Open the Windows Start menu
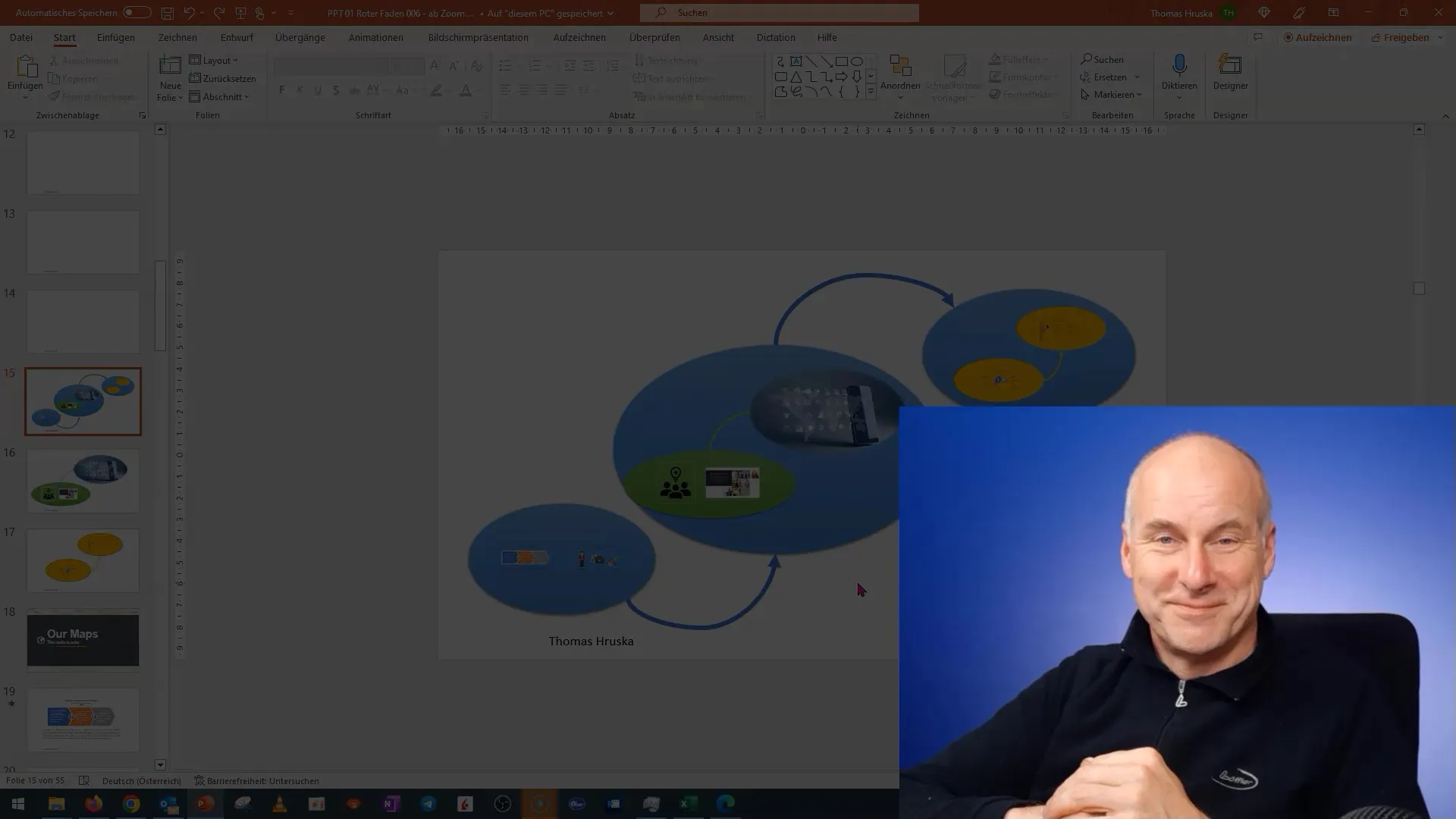Screen dimensions: 1456x819 (x=18, y=804)
